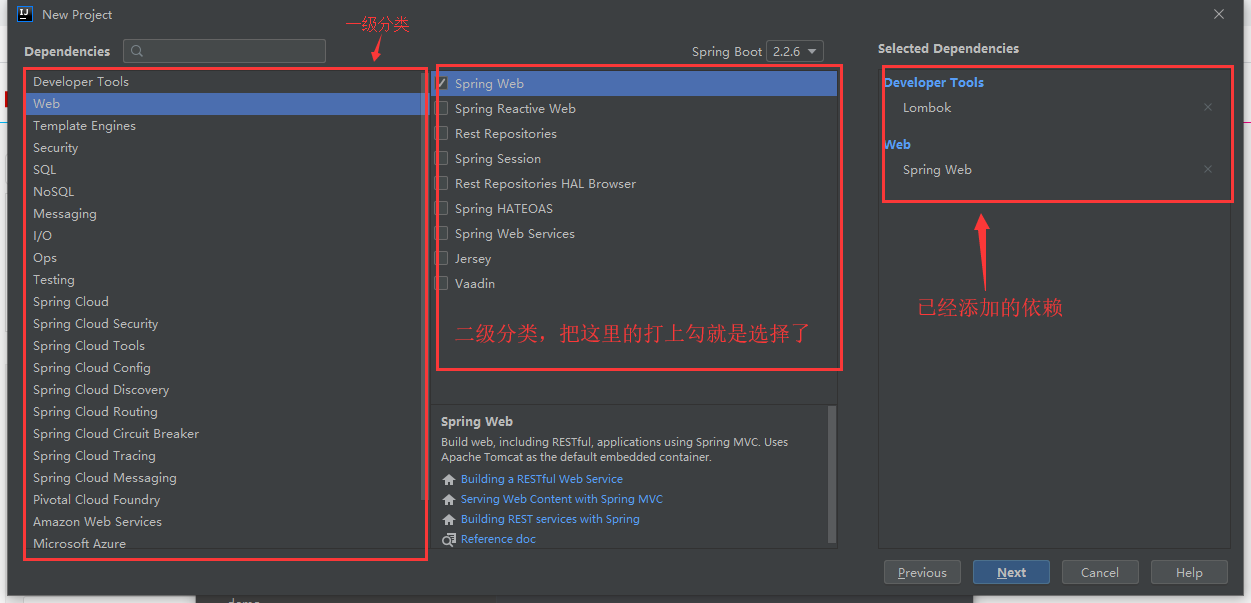The width and height of the screenshot is (1251, 603).
Task: Enable the Rest Repositories checkbox
Action: (x=441, y=134)
